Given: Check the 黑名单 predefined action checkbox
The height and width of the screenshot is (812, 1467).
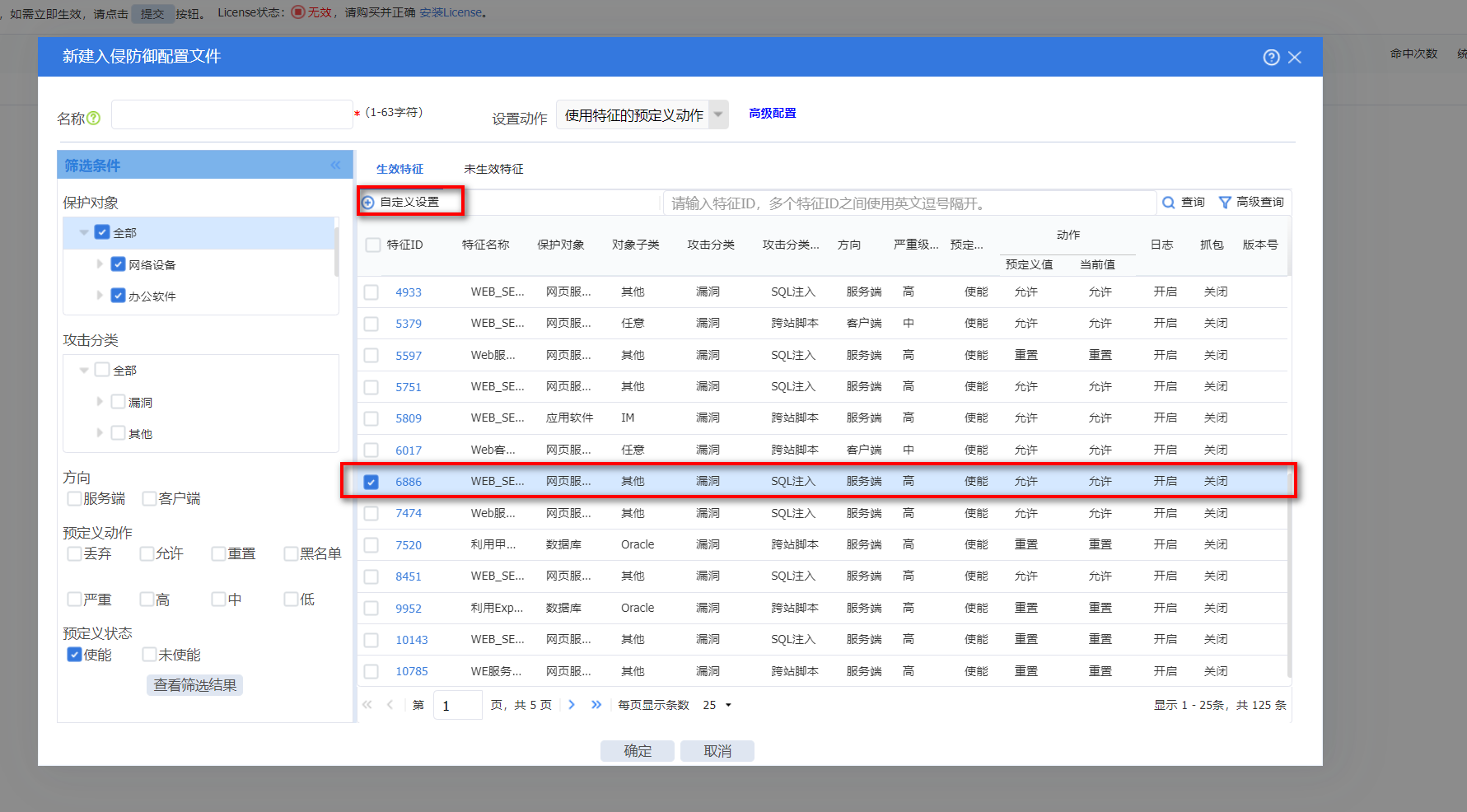Looking at the screenshot, I should [291, 553].
